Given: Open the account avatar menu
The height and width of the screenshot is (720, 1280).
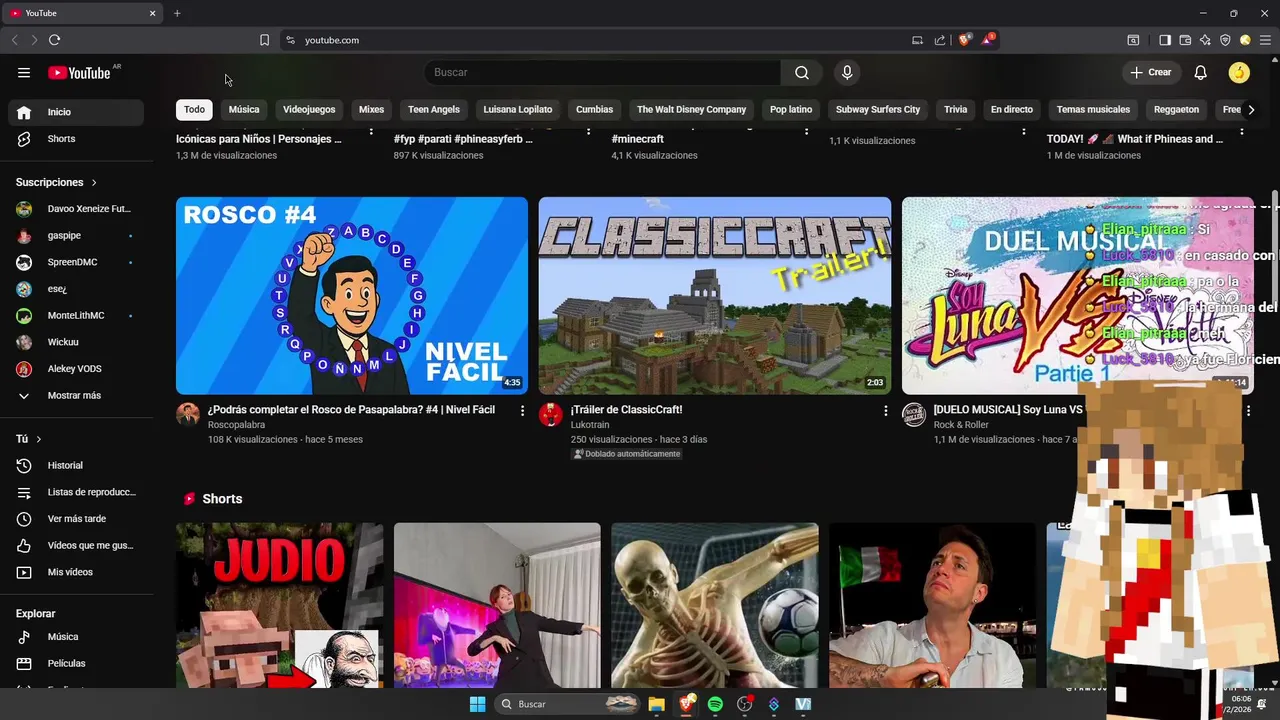Looking at the screenshot, I should [1239, 72].
